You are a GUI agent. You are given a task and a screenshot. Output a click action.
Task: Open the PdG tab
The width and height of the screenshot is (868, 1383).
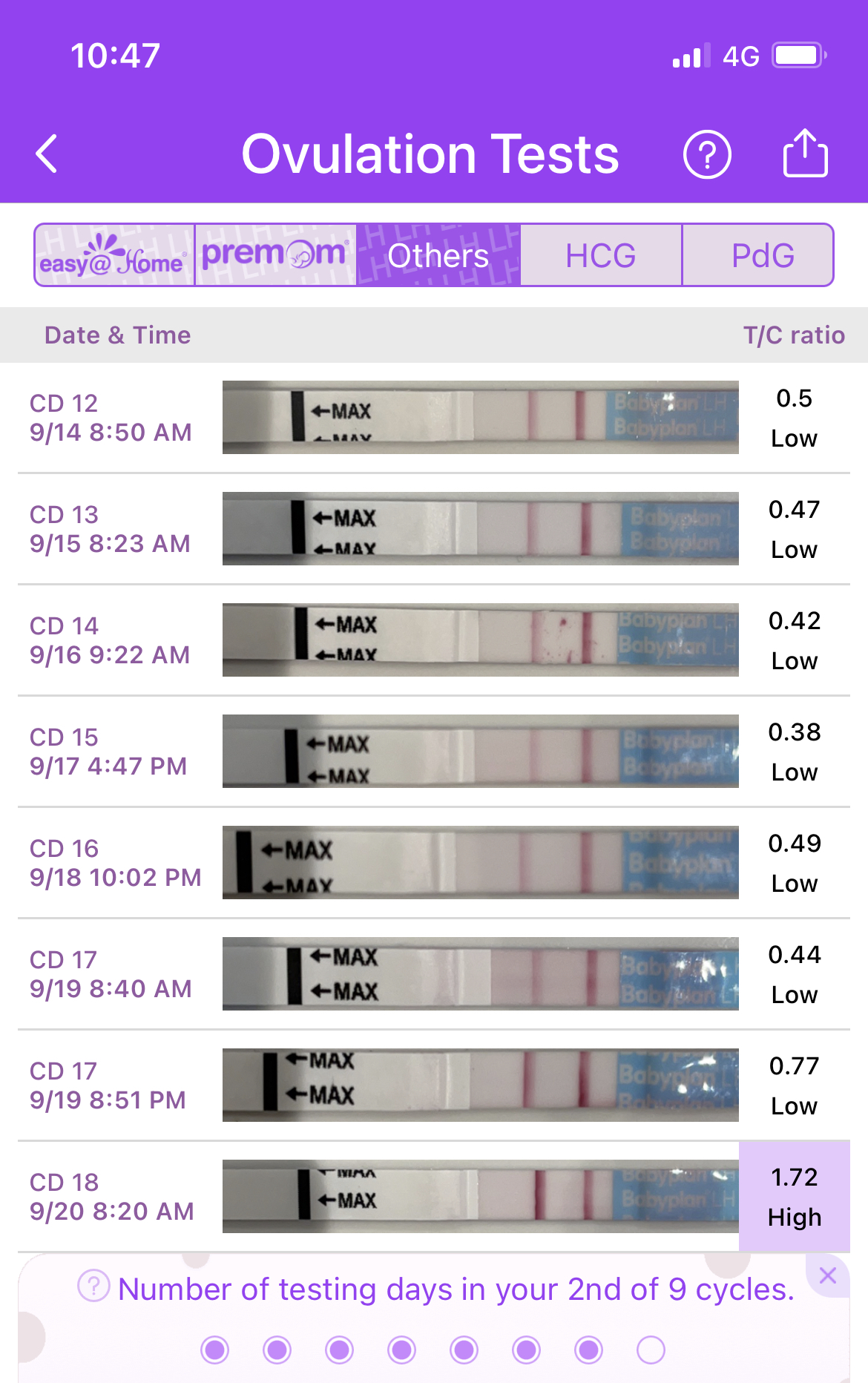click(762, 255)
